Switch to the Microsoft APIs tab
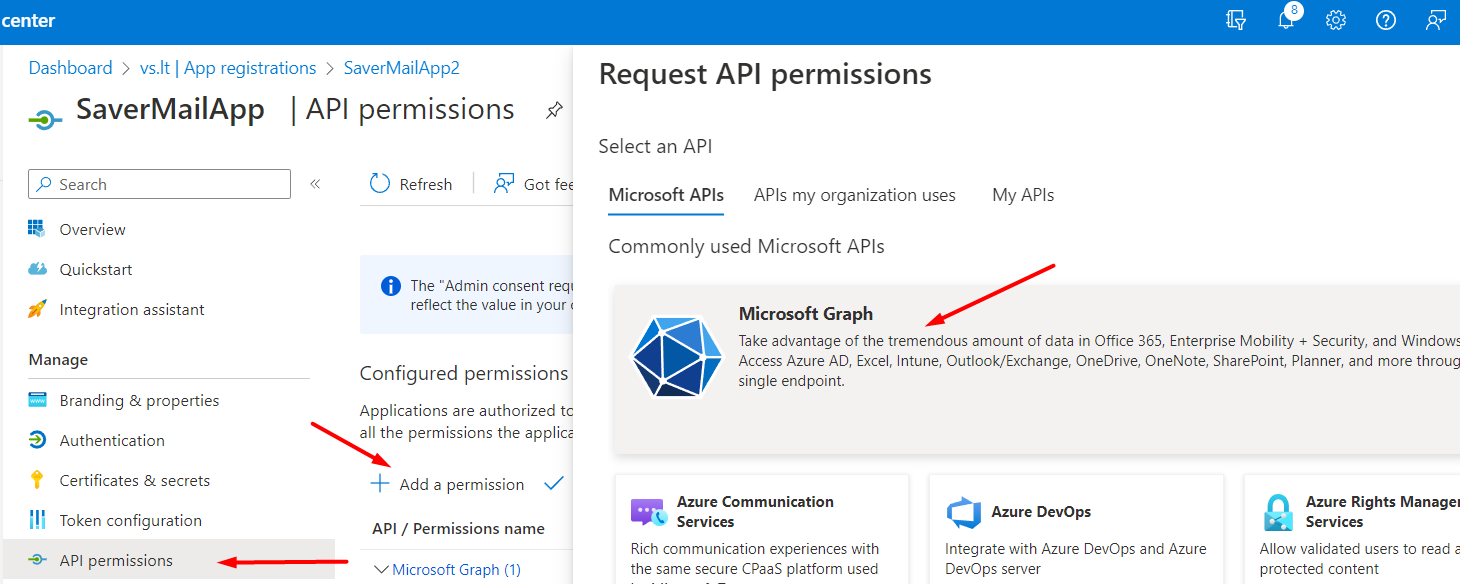The width and height of the screenshot is (1460, 584). click(x=666, y=195)
